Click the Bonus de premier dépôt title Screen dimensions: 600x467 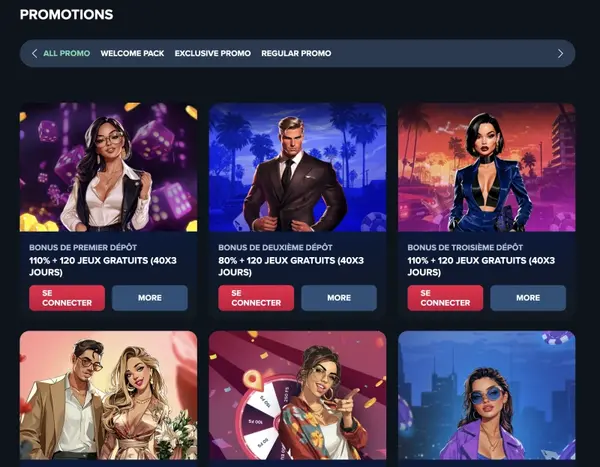coord(83,247)
